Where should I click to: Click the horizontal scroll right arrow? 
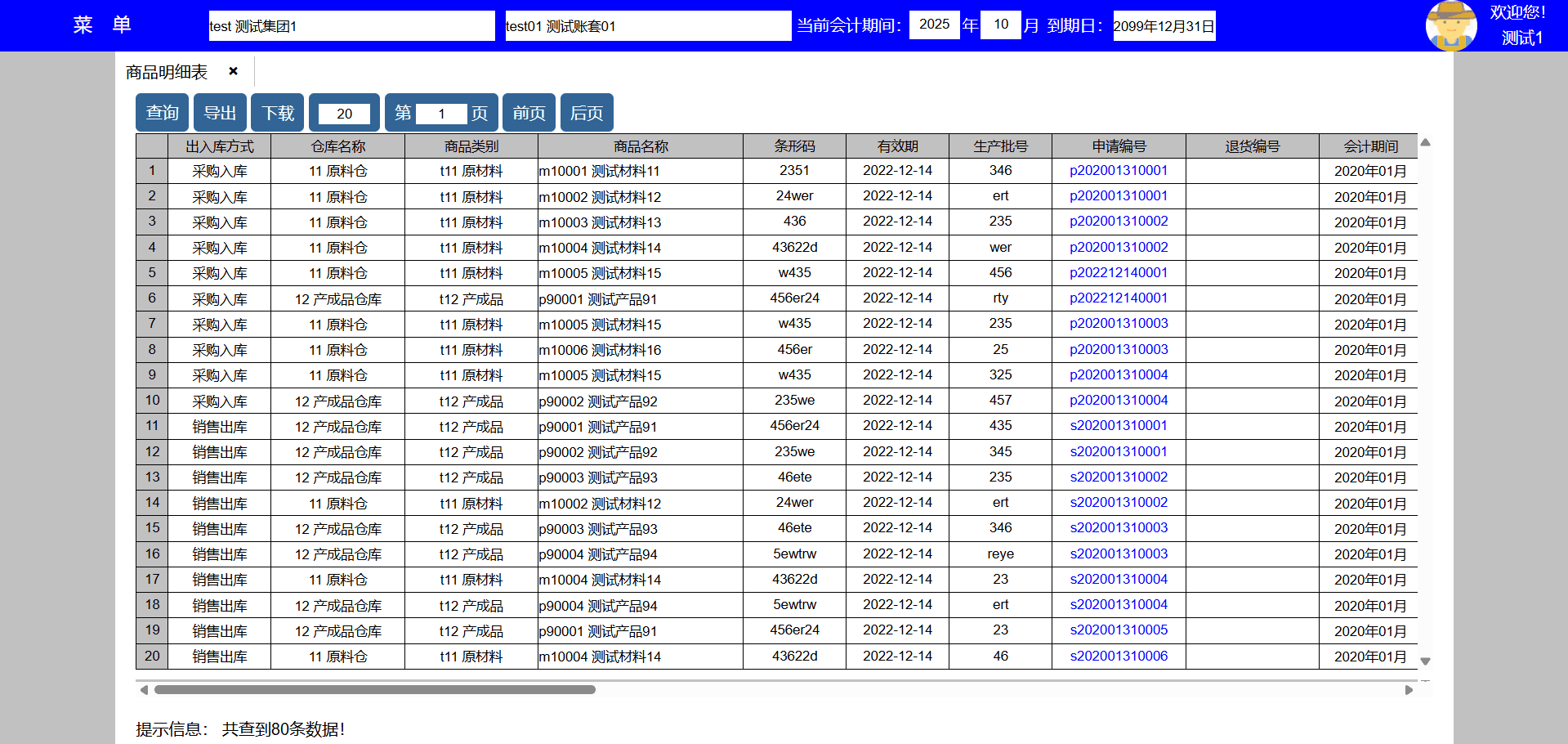(x=1409, y=690)
